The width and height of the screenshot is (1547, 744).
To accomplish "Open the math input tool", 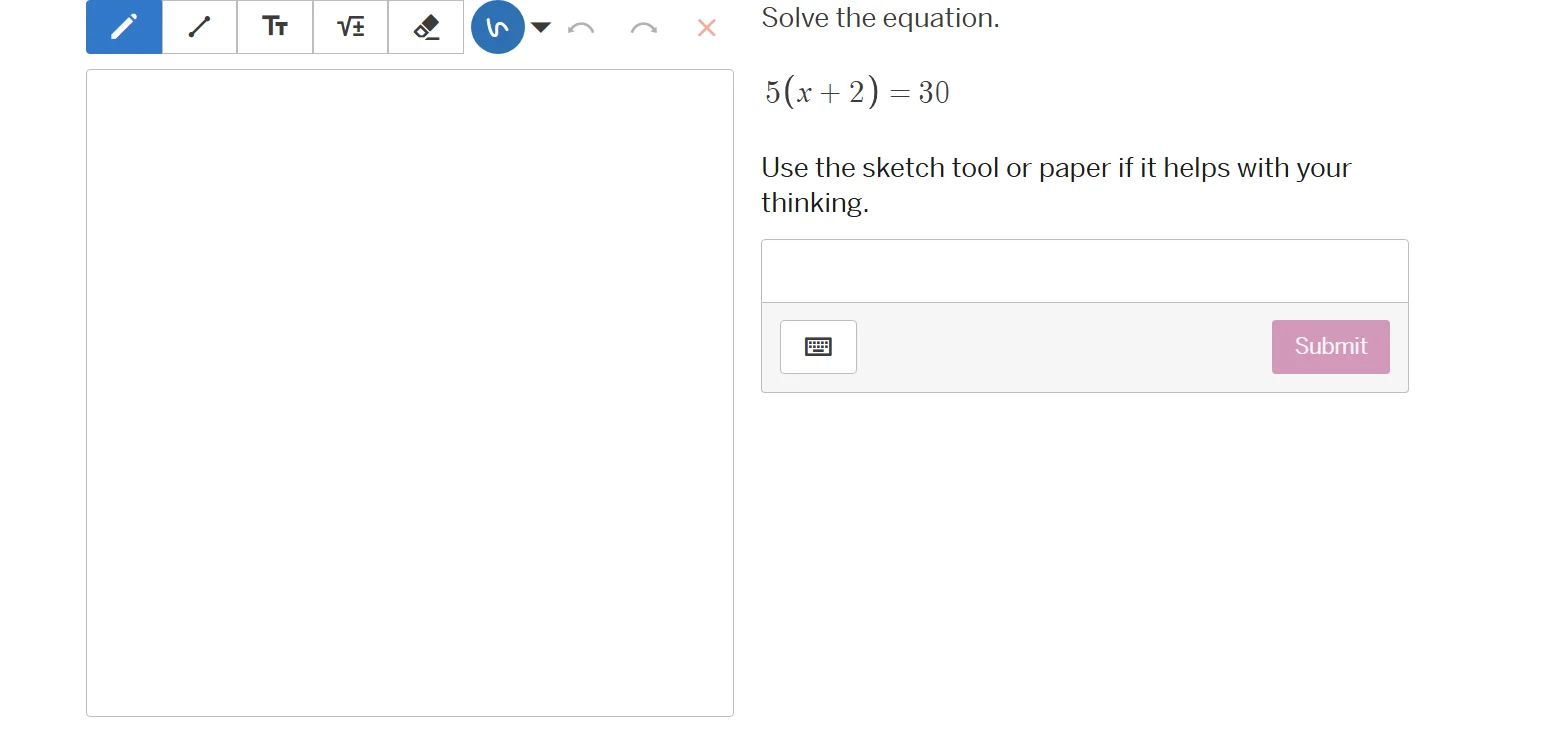I will point(351,27).
